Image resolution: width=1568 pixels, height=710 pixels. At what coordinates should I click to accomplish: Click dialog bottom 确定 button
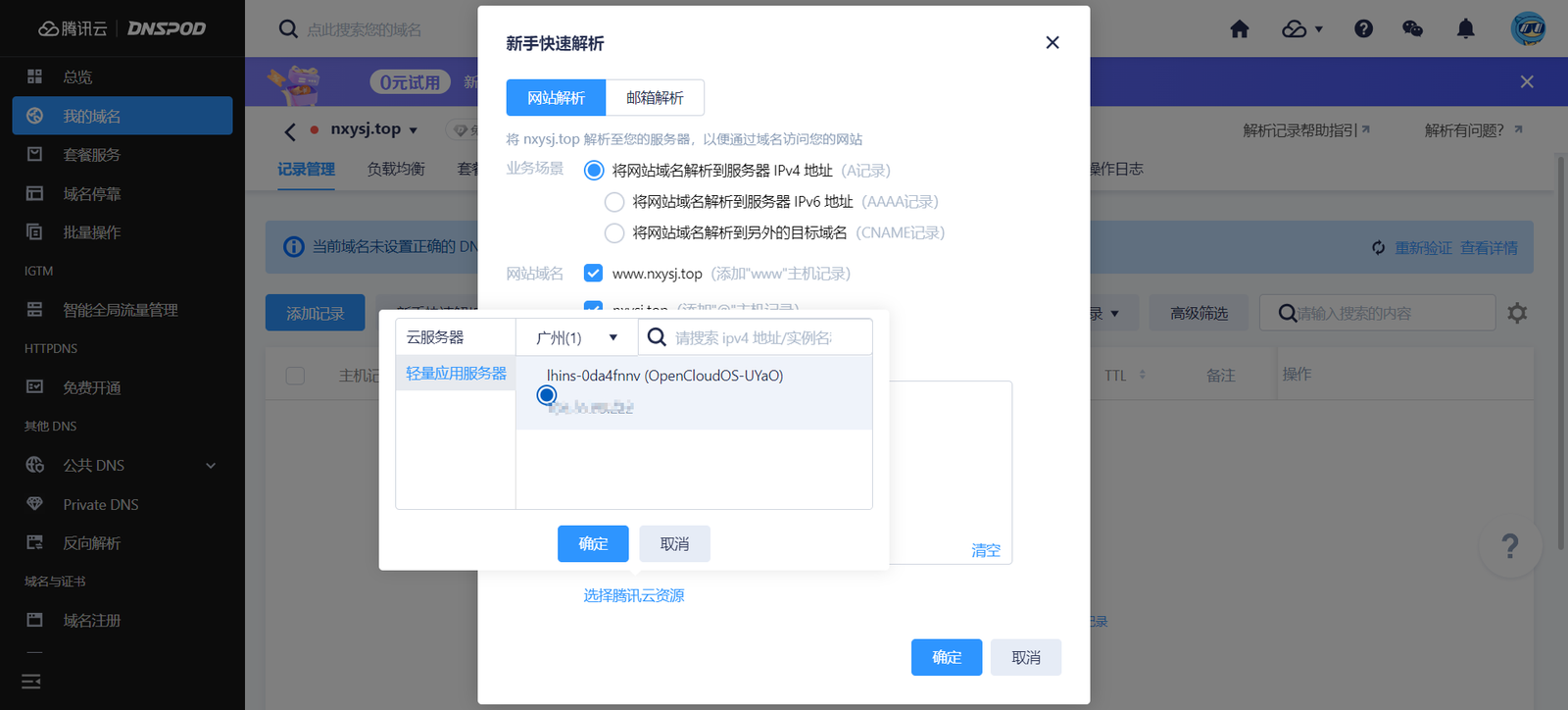click(947, 657)
